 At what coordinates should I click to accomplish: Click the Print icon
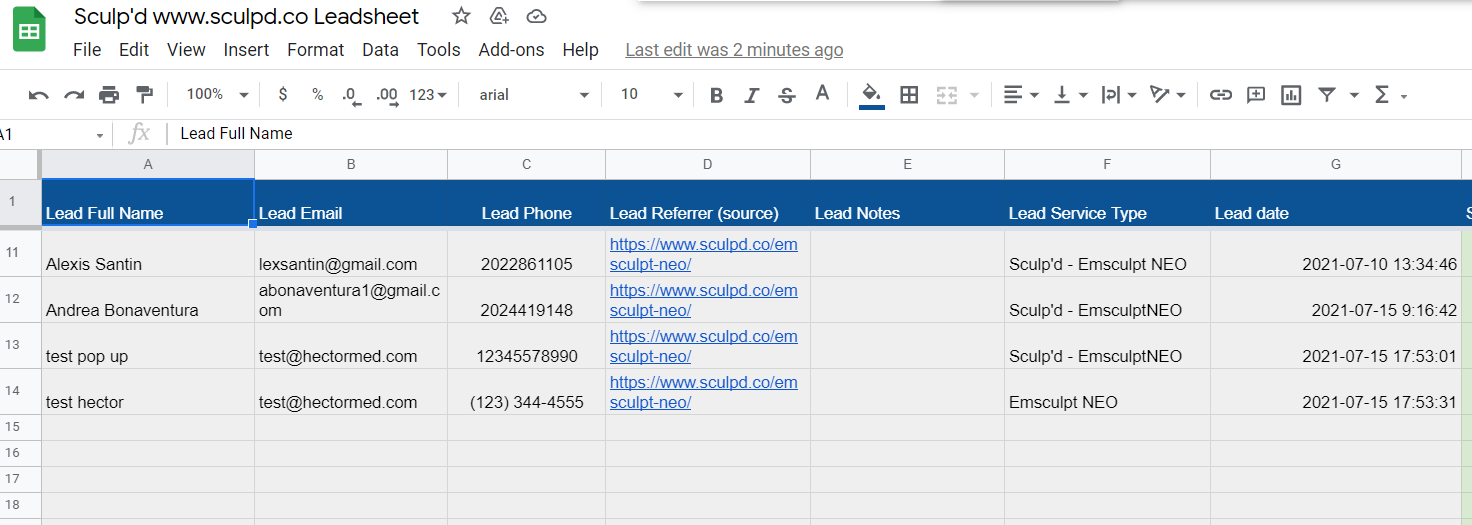tap(109, 95)
